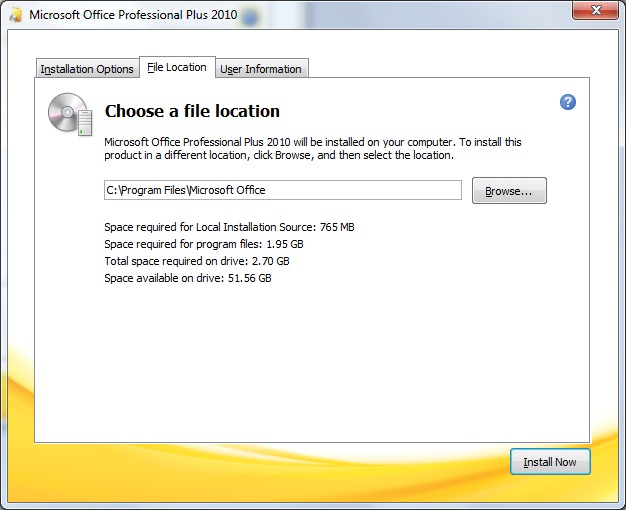Click the yellow banner left of Install Now
Viewport: 626px width, 510px height.
click(x=260, y=471)
